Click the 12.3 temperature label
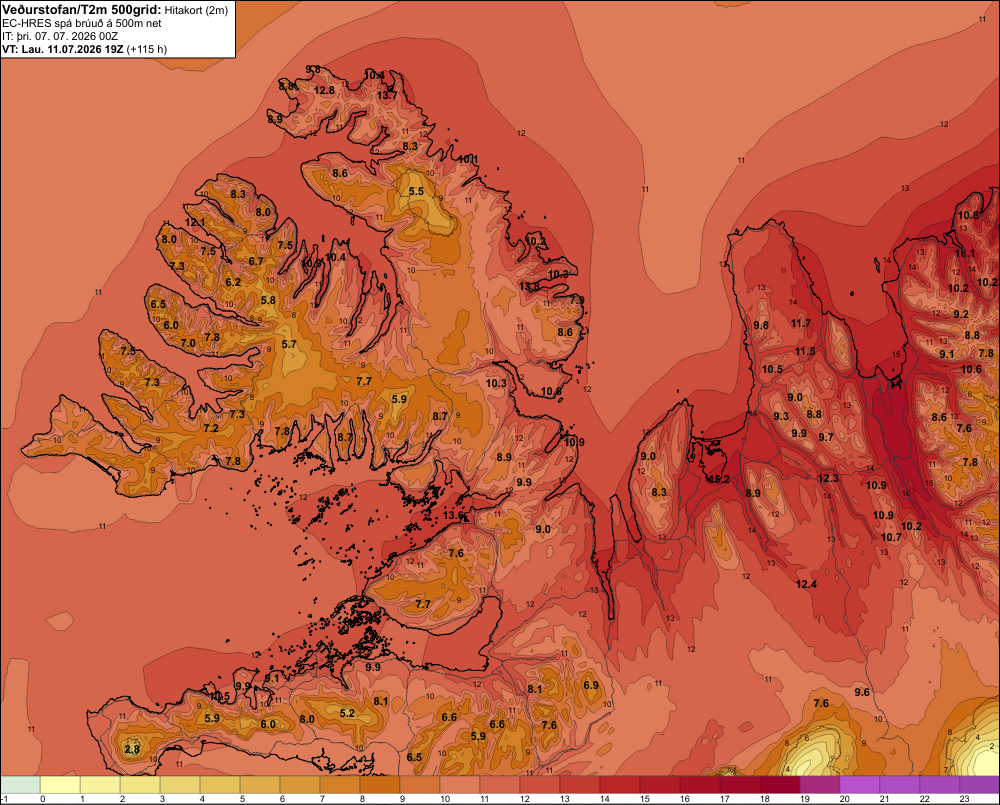Screen dimensions: 1000x805 [828, 478]
